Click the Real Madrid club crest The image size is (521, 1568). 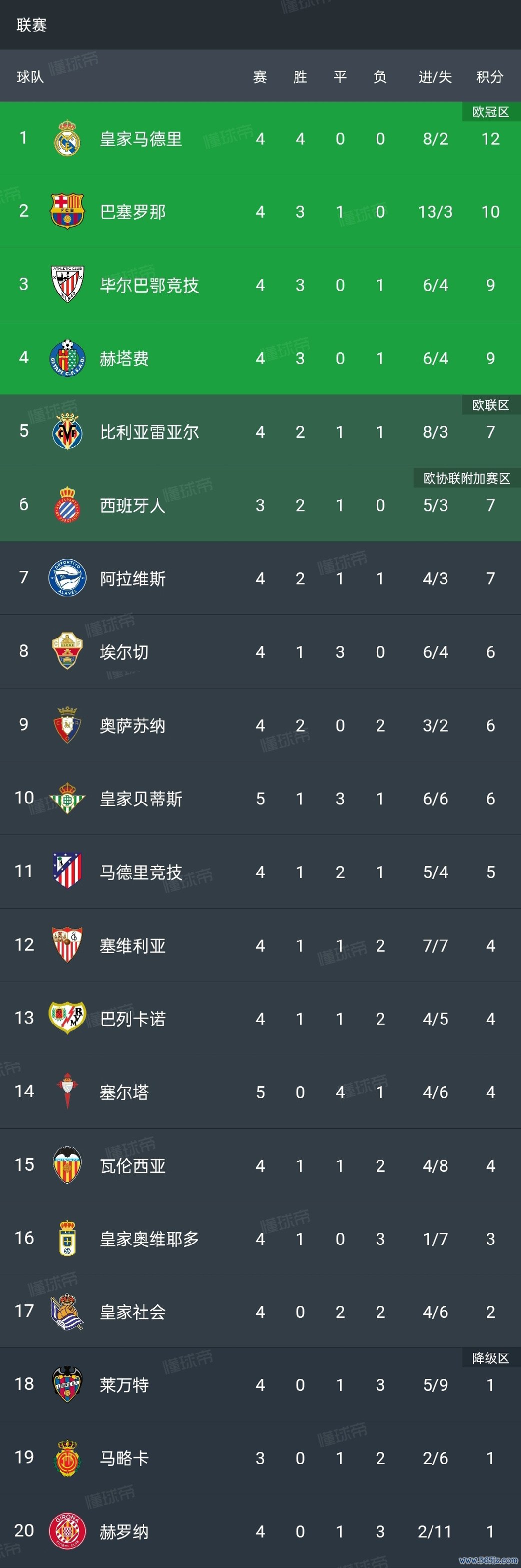(x=67, y=138)
